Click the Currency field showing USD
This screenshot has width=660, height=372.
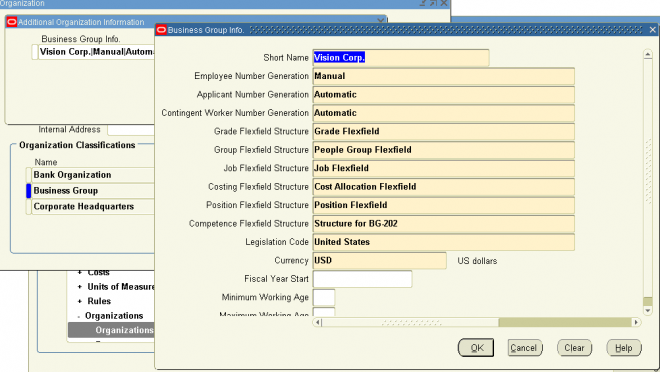point(379,260)
